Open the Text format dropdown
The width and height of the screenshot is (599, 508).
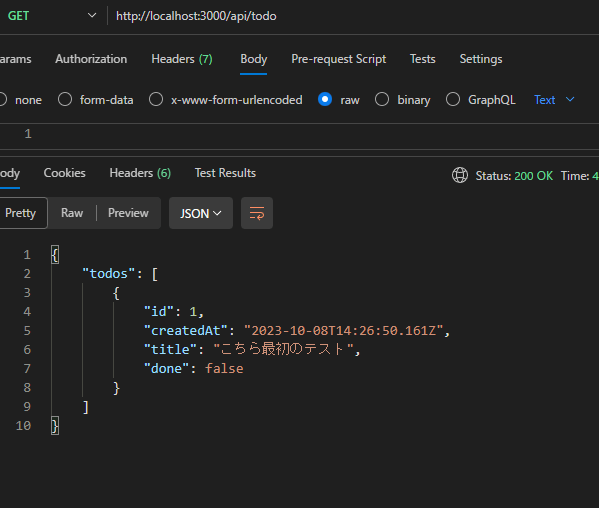pos(554,100)
